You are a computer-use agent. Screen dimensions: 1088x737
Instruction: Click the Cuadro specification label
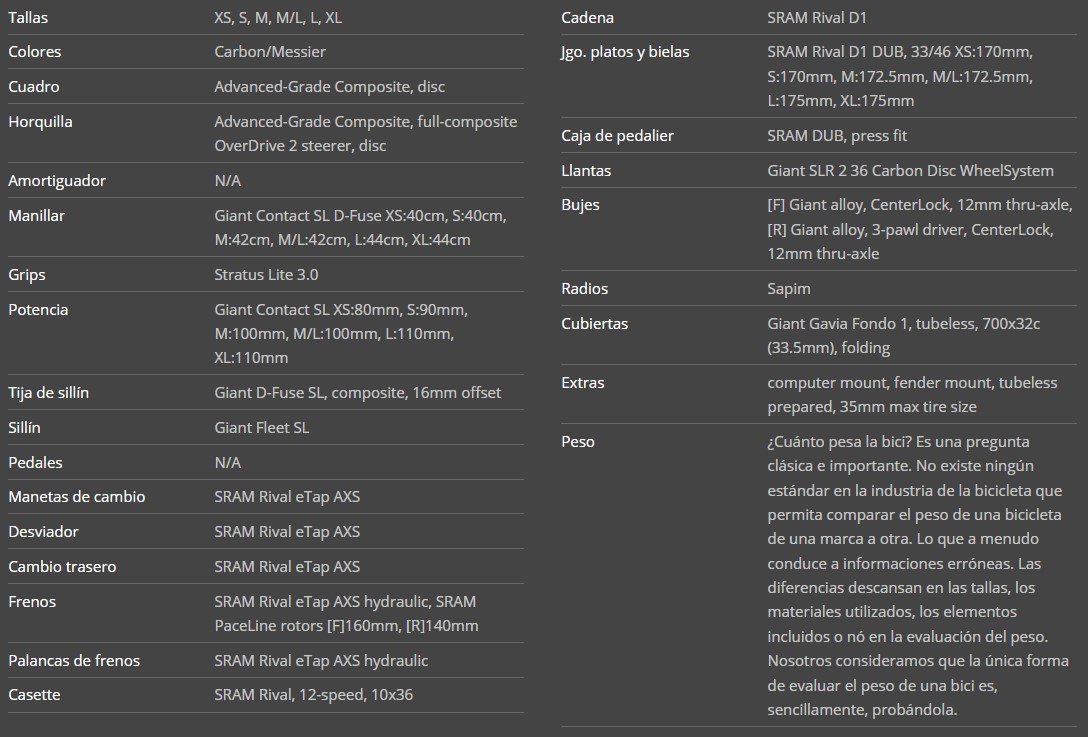[x=34, y=87]
